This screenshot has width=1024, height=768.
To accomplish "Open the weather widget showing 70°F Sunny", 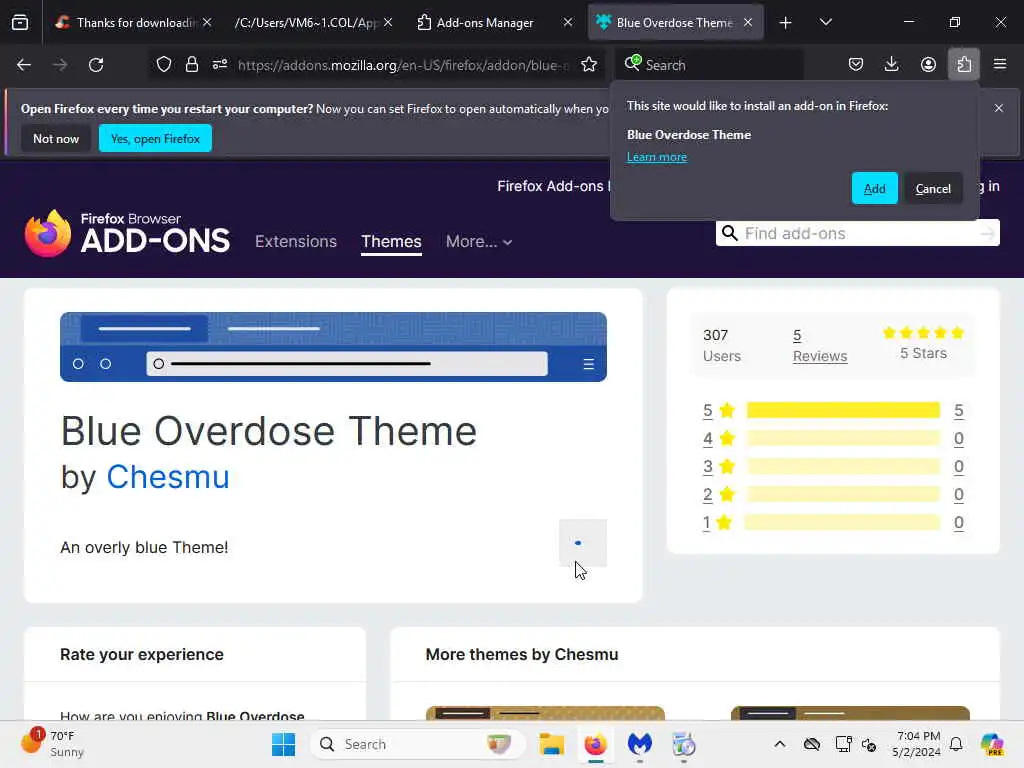I will tap(52, 744).
